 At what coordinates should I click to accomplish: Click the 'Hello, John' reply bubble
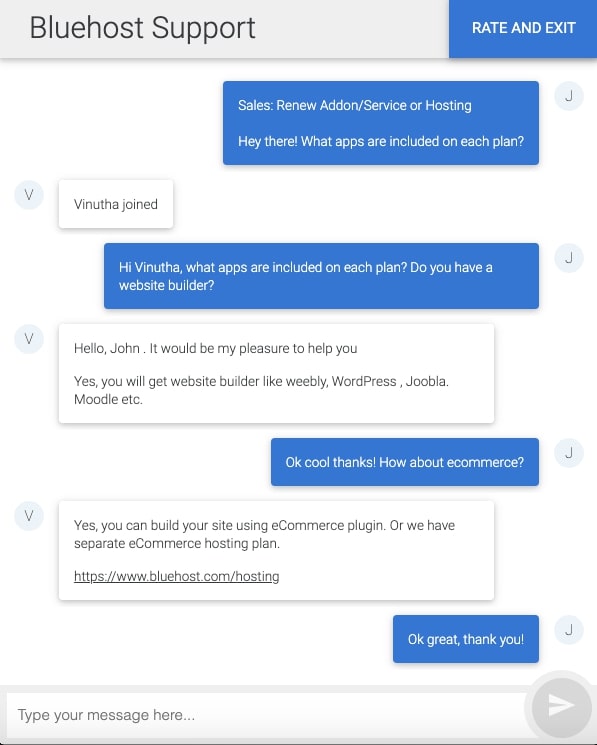tap(276, 373)
